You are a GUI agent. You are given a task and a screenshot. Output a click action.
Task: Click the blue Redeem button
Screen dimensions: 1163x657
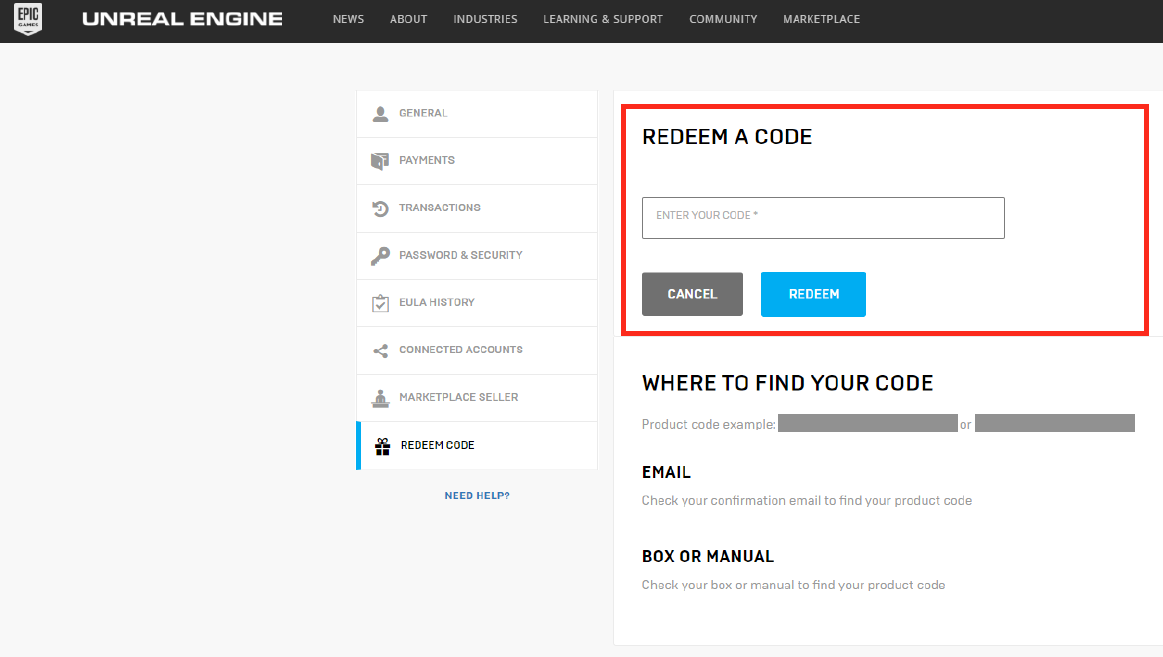pyautogui.click(x=813, y=294)
